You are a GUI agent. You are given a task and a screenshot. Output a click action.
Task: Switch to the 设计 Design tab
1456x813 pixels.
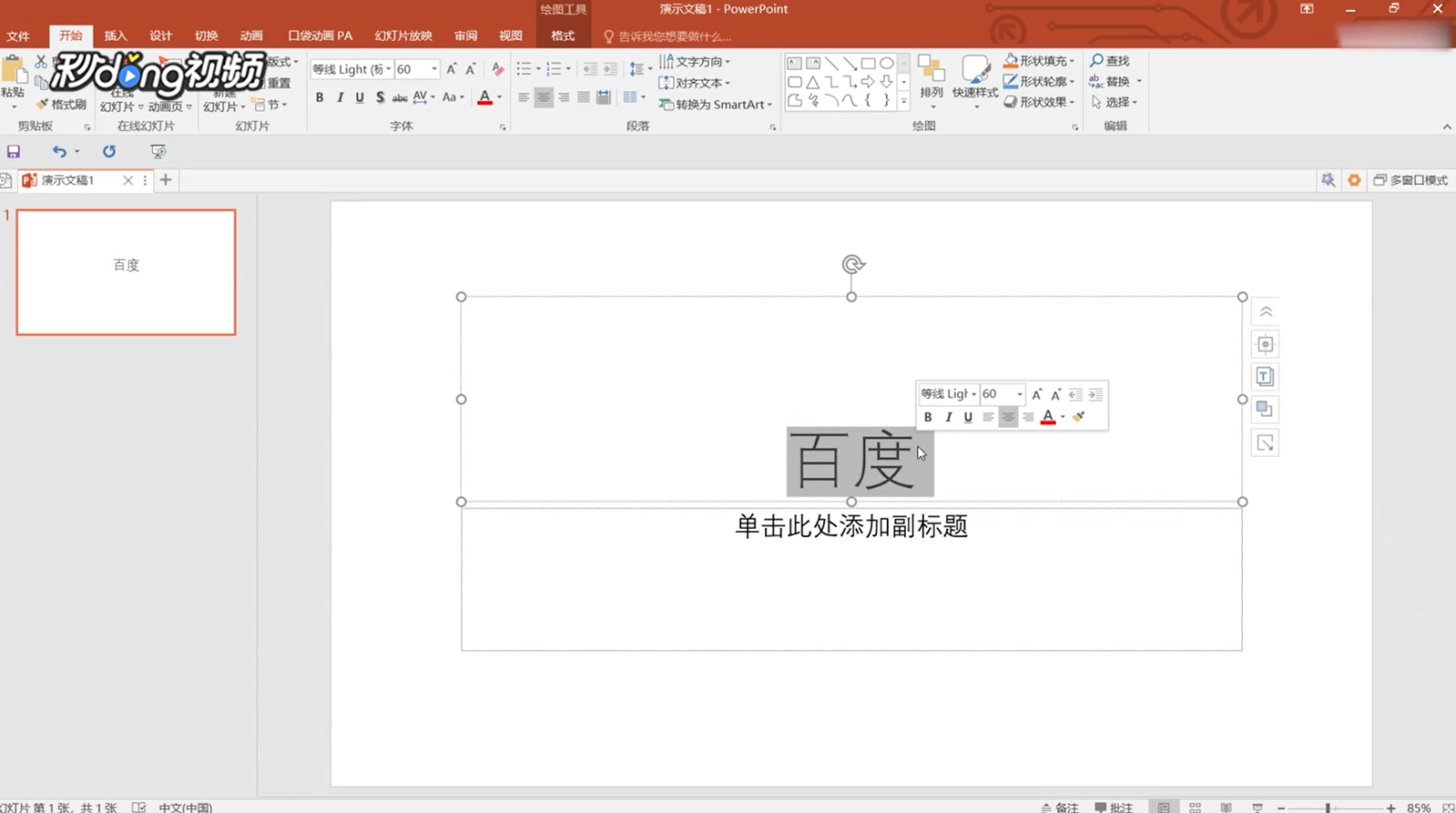tap(161, 36)
